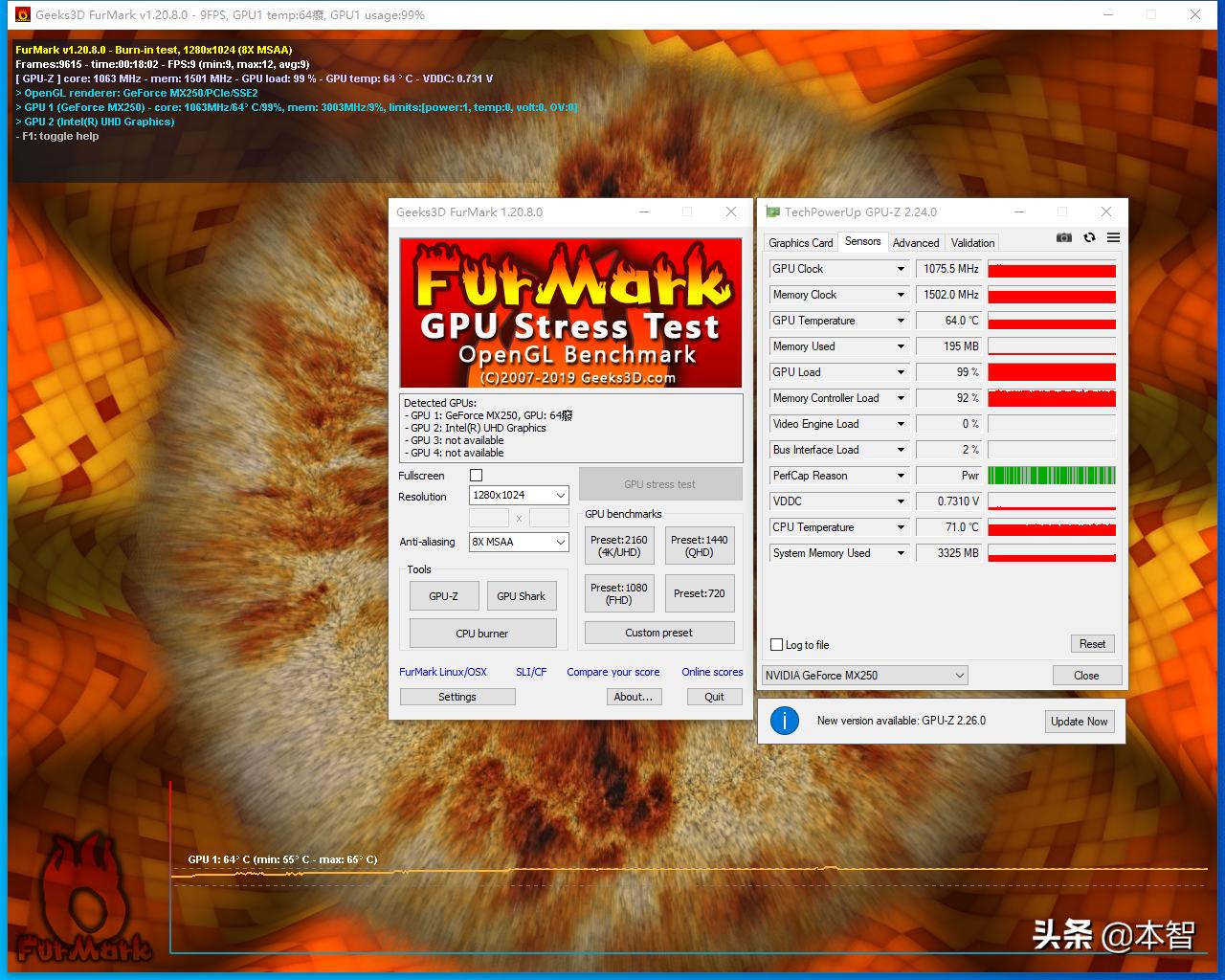Launch GPU-Z from FurMark Tools
This screenshot has height=980, width=1225.
[443, 596]
